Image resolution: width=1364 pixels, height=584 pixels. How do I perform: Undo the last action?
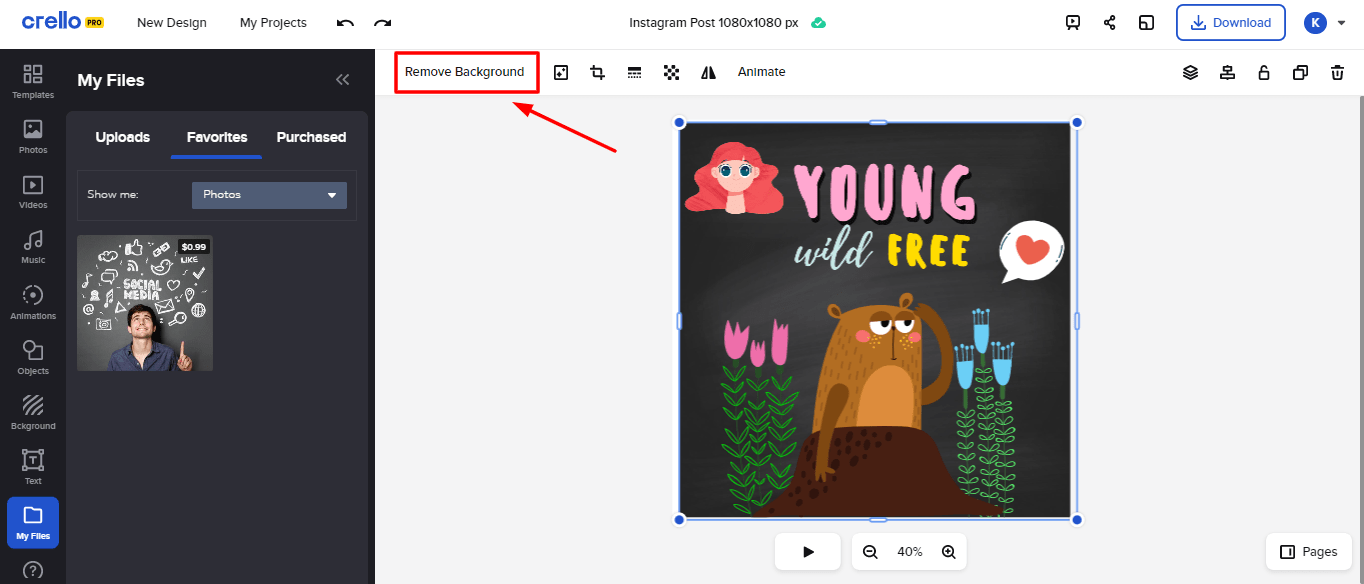(345, 23)
